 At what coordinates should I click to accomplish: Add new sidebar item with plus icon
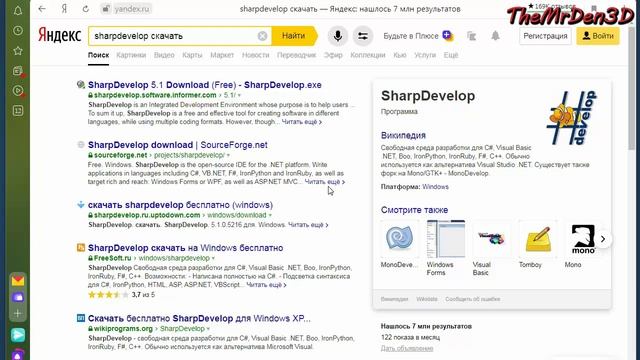coord(18,313)
